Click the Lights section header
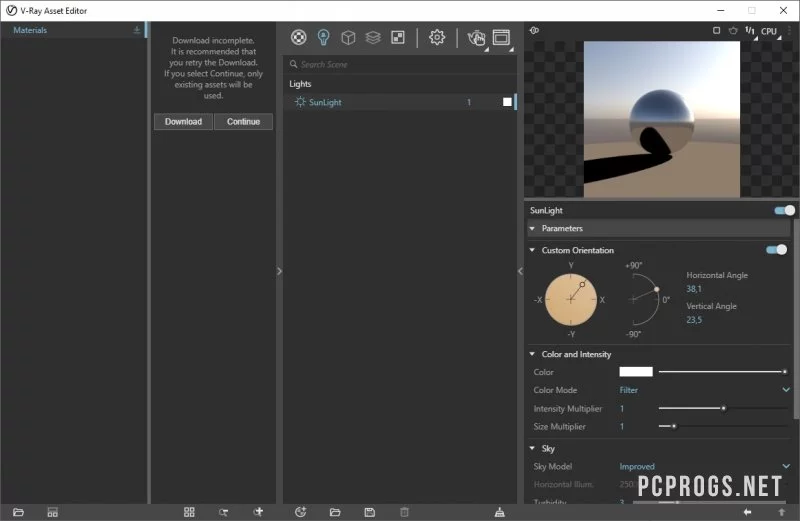This screenshot has width=800, height=521. (300, 84)
